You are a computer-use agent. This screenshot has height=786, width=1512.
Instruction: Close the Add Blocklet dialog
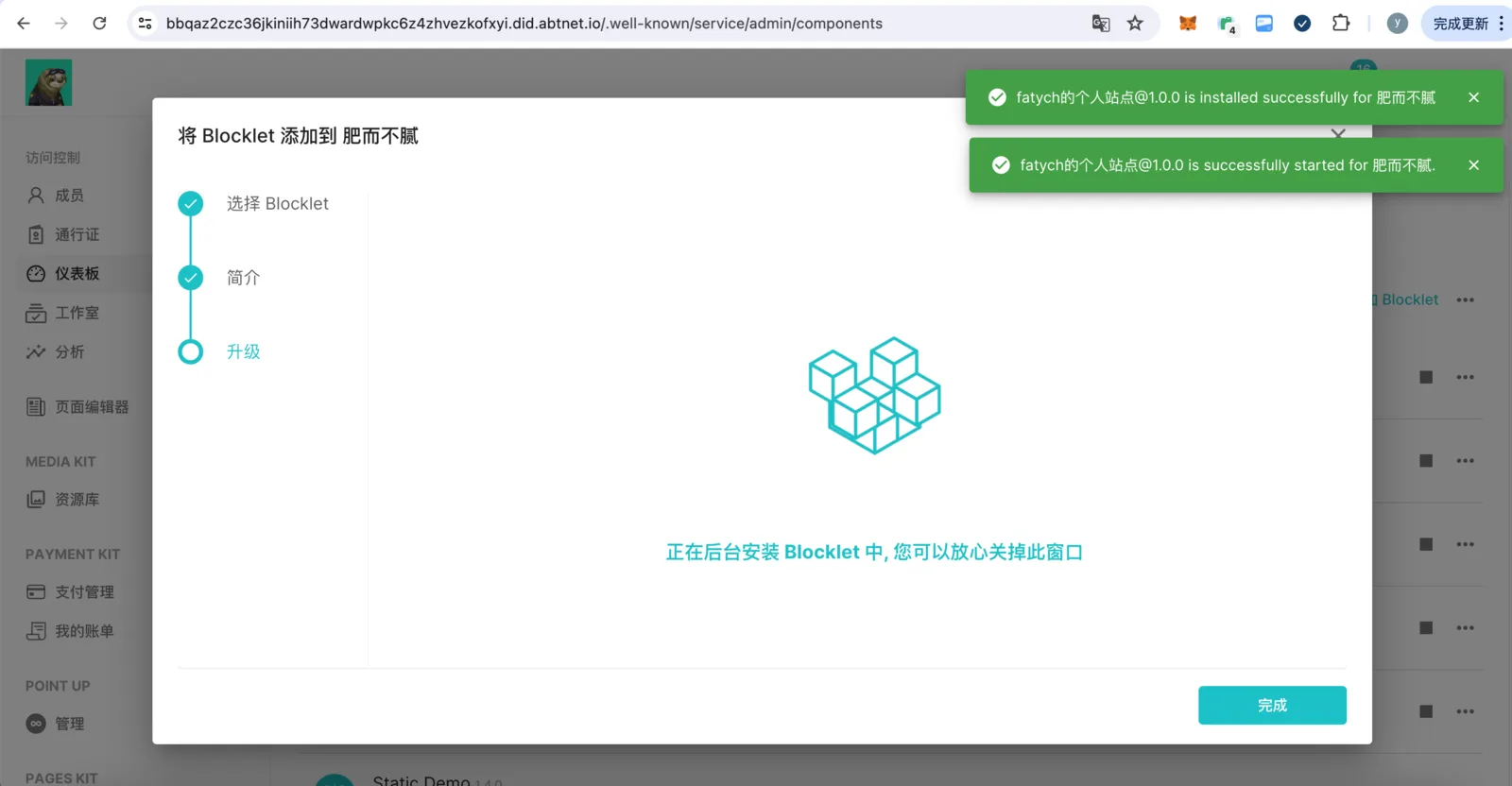pyautogui.click(x=1338, y=135)
